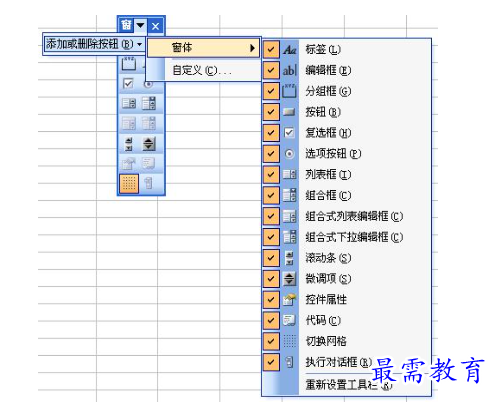Click the Control Properties toolbar icon
The image size is (493, 402).
[129, 164]
